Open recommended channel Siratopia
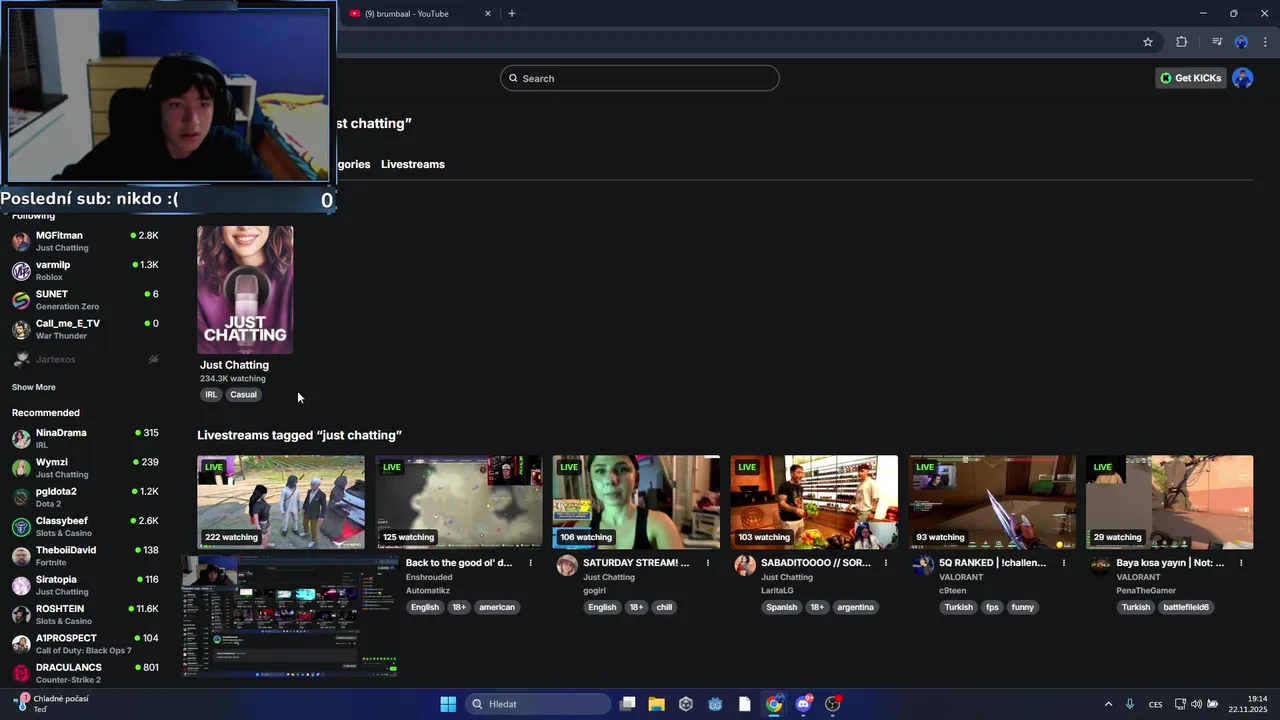 (x=85, y=585)
